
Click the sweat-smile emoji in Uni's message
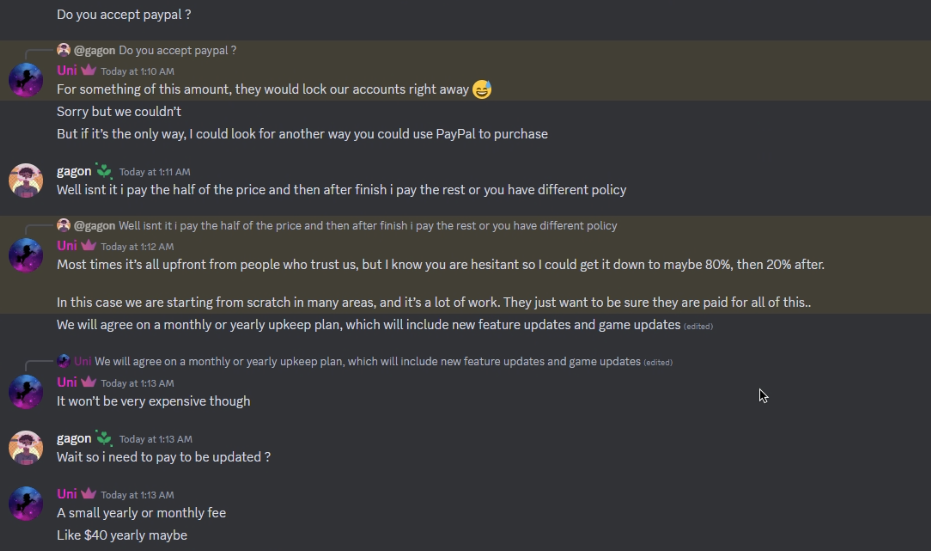pyautogui.click(x=482, y=90)
